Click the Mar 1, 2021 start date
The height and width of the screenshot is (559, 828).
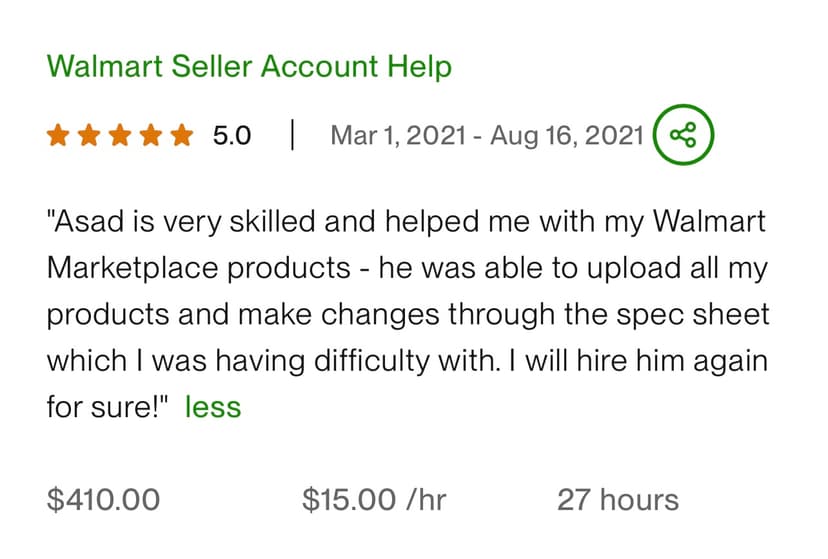coord(398,136)
